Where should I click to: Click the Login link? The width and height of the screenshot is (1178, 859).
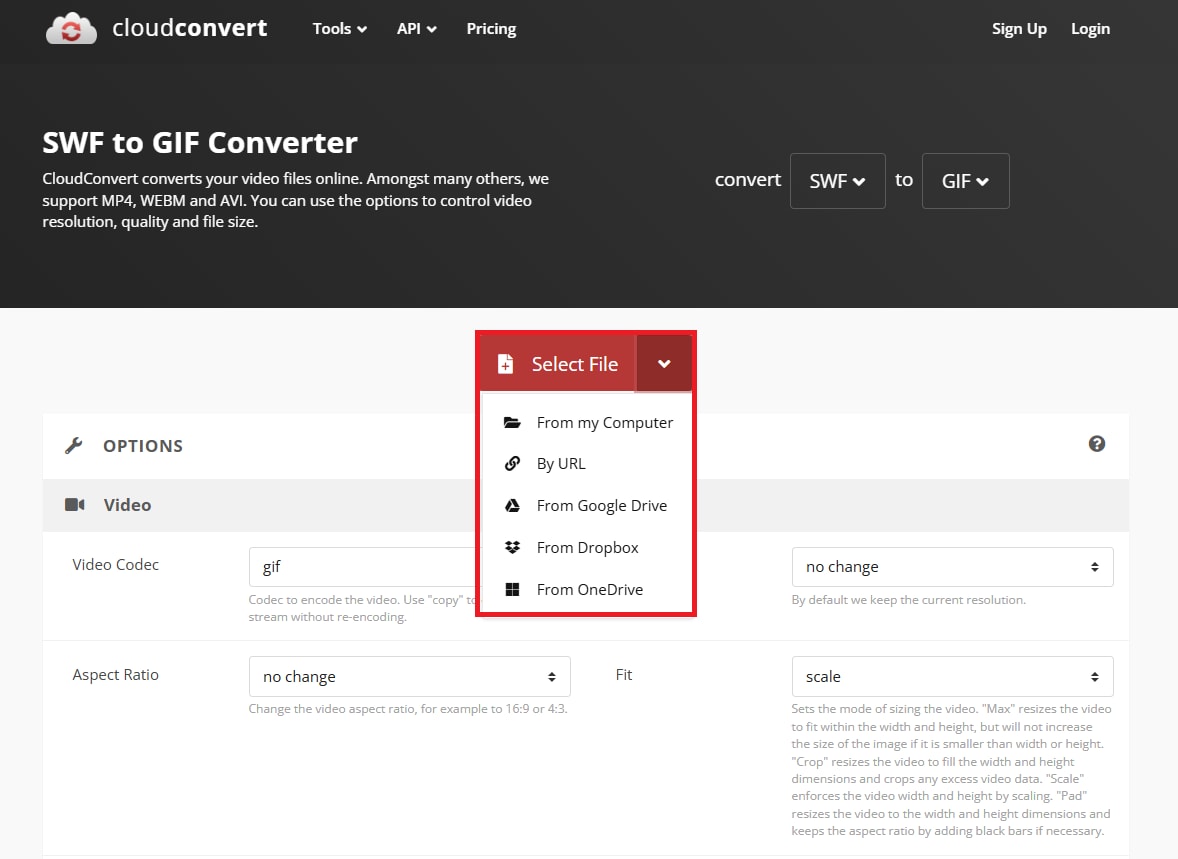pyautogui.click(x=1090, y=29)
